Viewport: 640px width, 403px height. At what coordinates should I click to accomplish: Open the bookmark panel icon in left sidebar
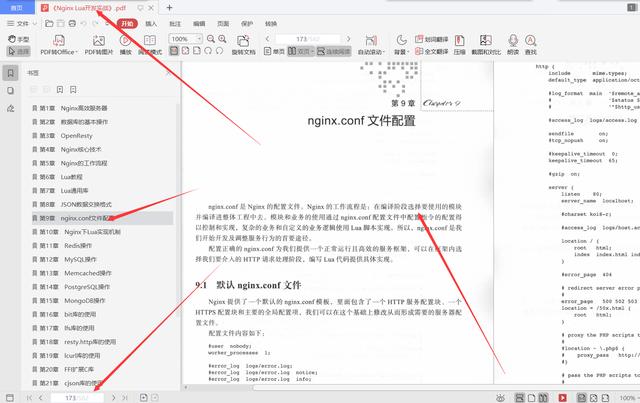(11, 73)
